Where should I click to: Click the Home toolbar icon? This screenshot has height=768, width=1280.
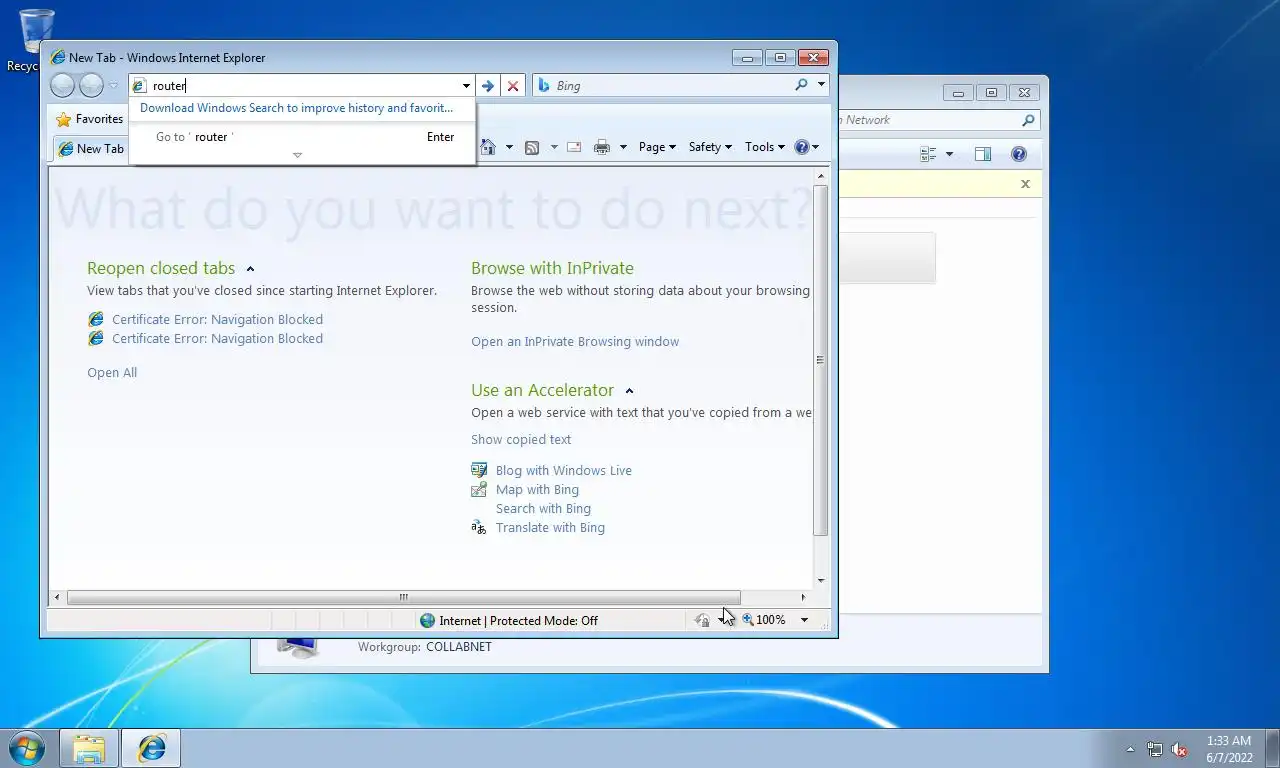(488, 147)
